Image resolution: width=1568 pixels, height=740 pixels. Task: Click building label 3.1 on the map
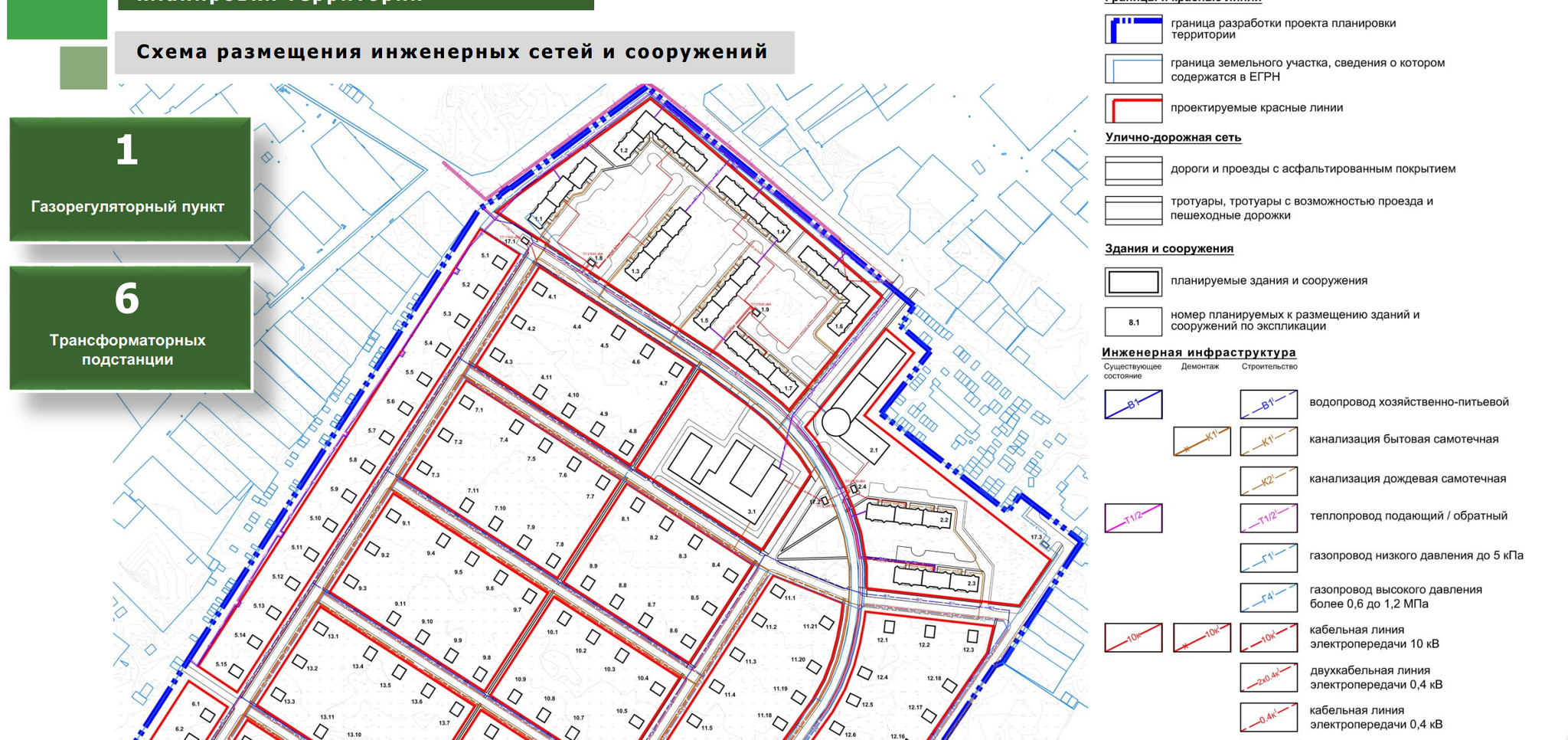click(752, 512)
